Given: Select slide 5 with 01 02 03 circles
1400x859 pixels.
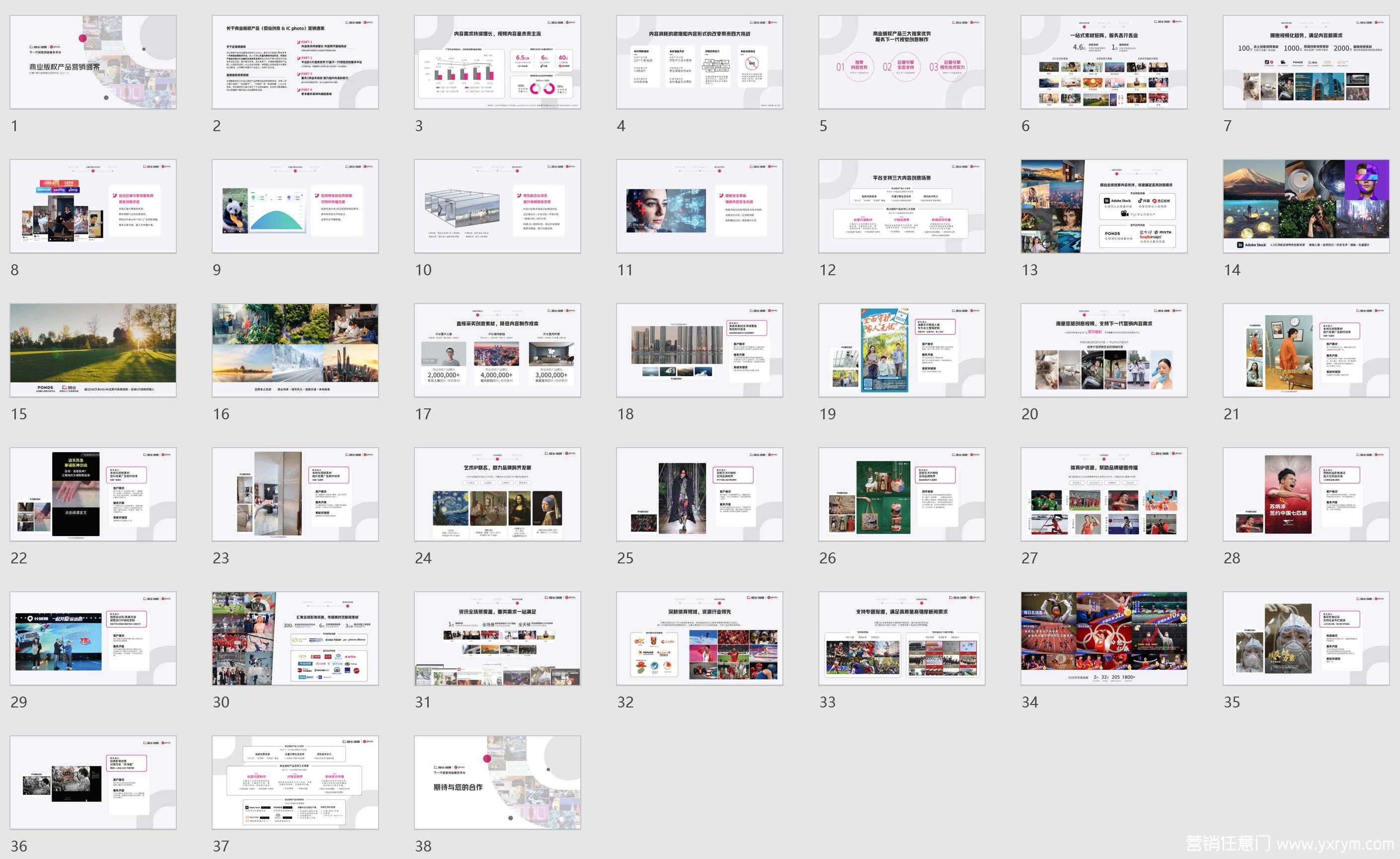Looking at the screenshot, I should tap(901, 62).
